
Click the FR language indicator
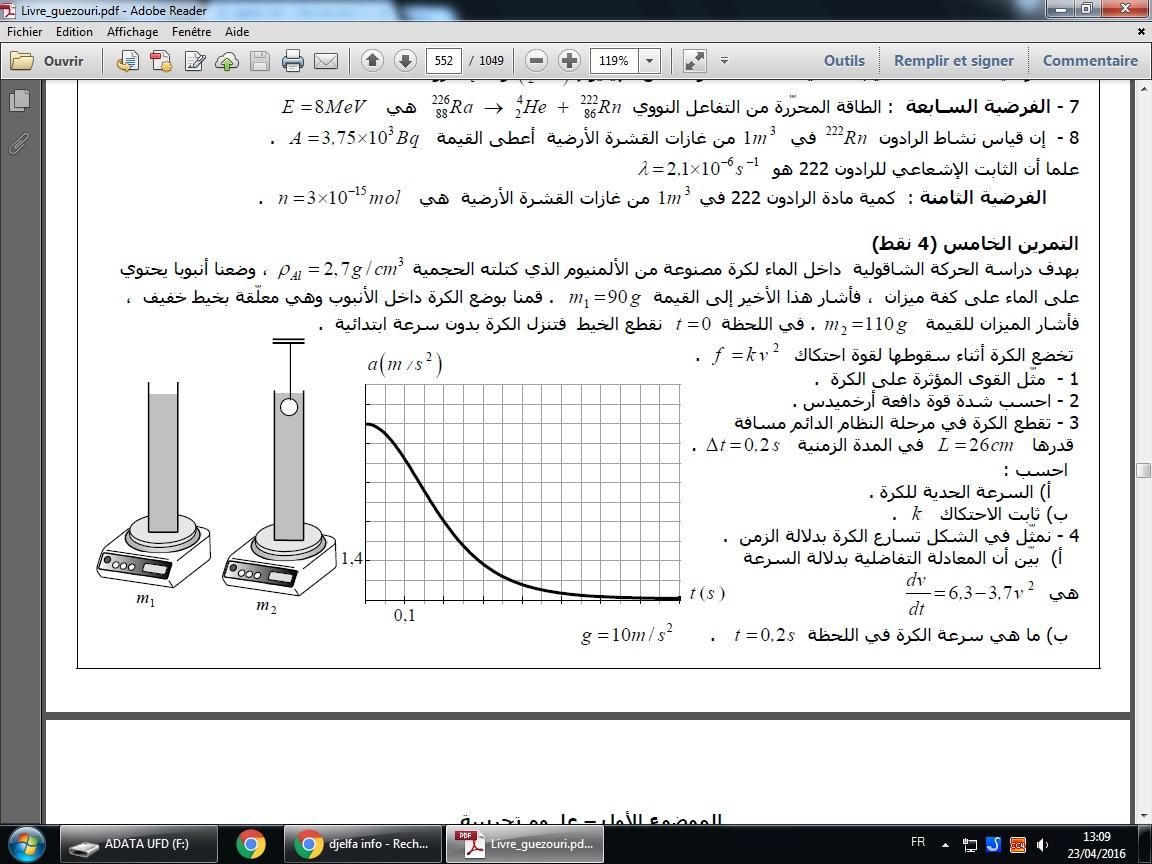[918, 842]
